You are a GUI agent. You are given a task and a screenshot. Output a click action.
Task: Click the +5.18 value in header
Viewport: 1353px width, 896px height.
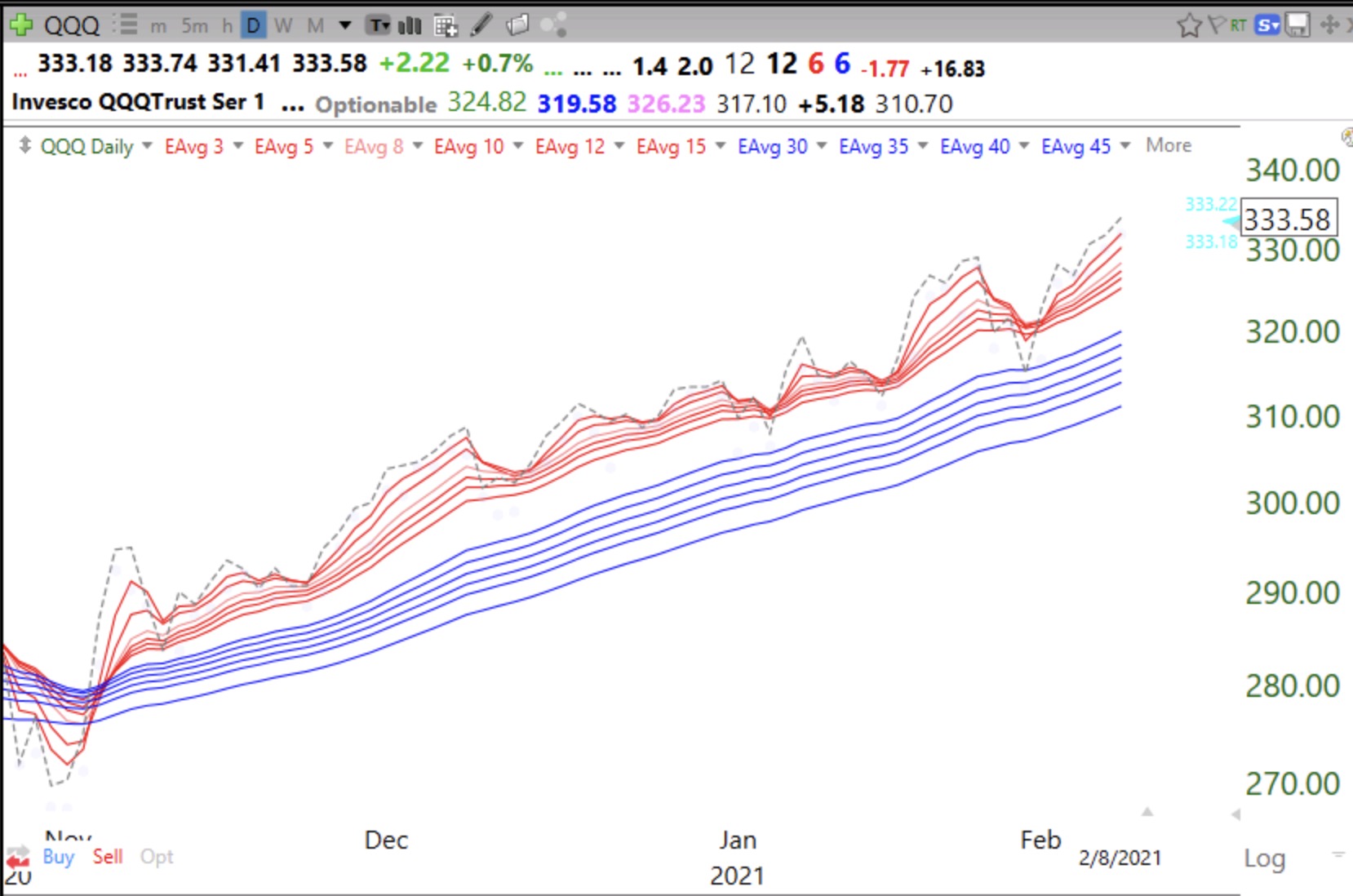coord(831,104)
